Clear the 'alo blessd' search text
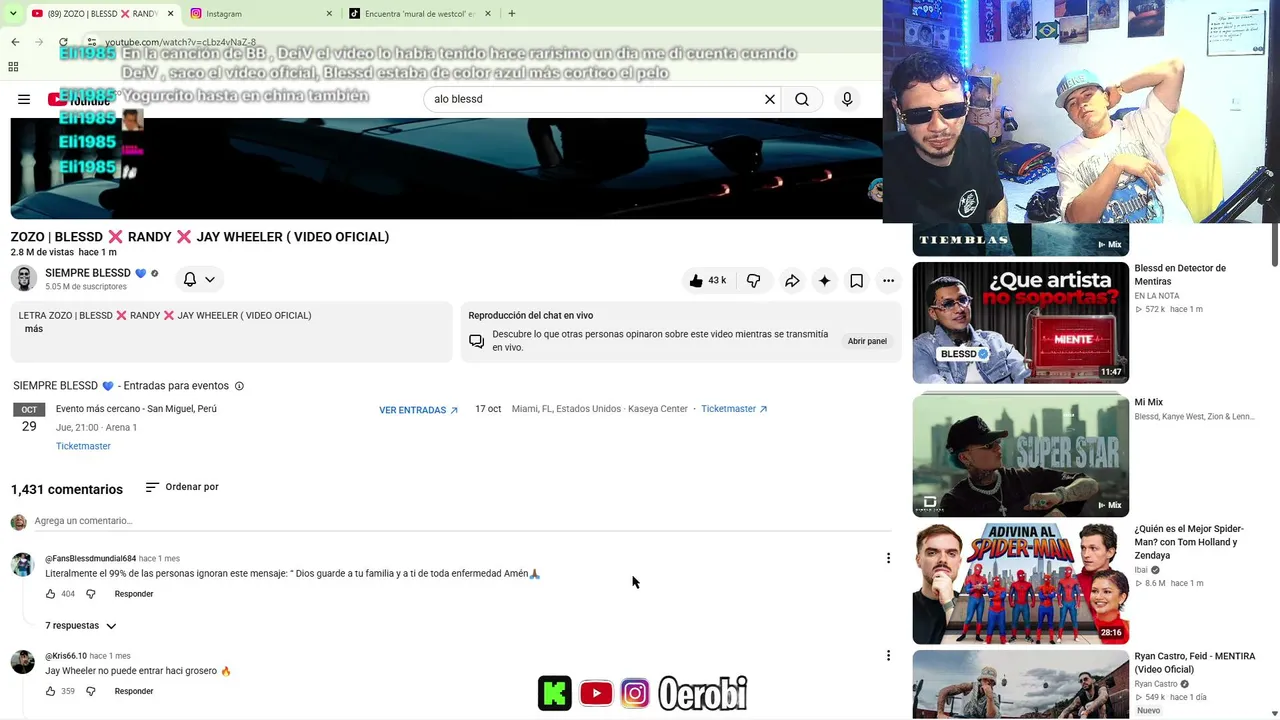Viewport: 1280px width, 720px height. pyautogui.click(x=770, y=99)
